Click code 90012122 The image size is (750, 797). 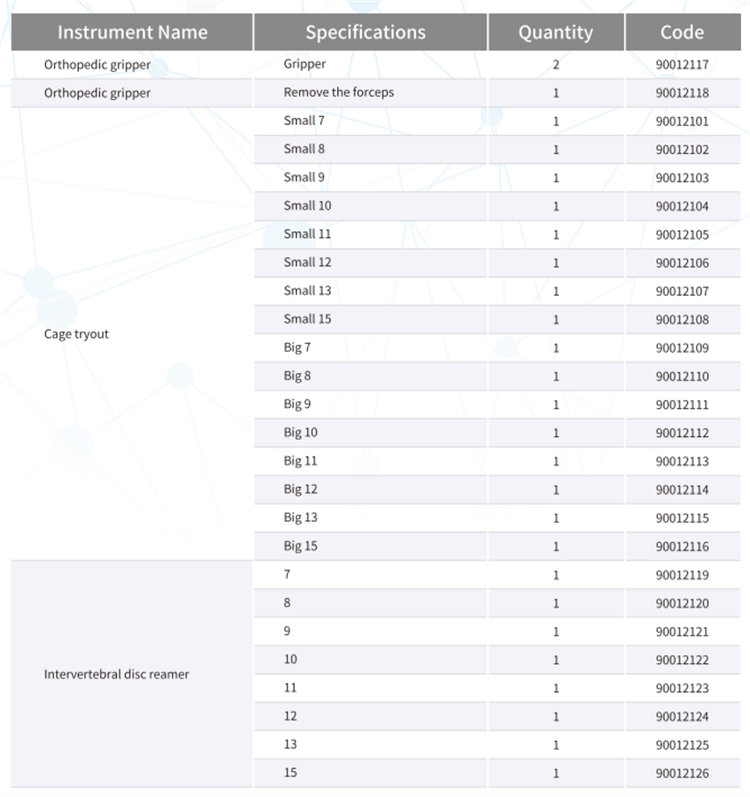pyautogui.click(x=682, y=660)
